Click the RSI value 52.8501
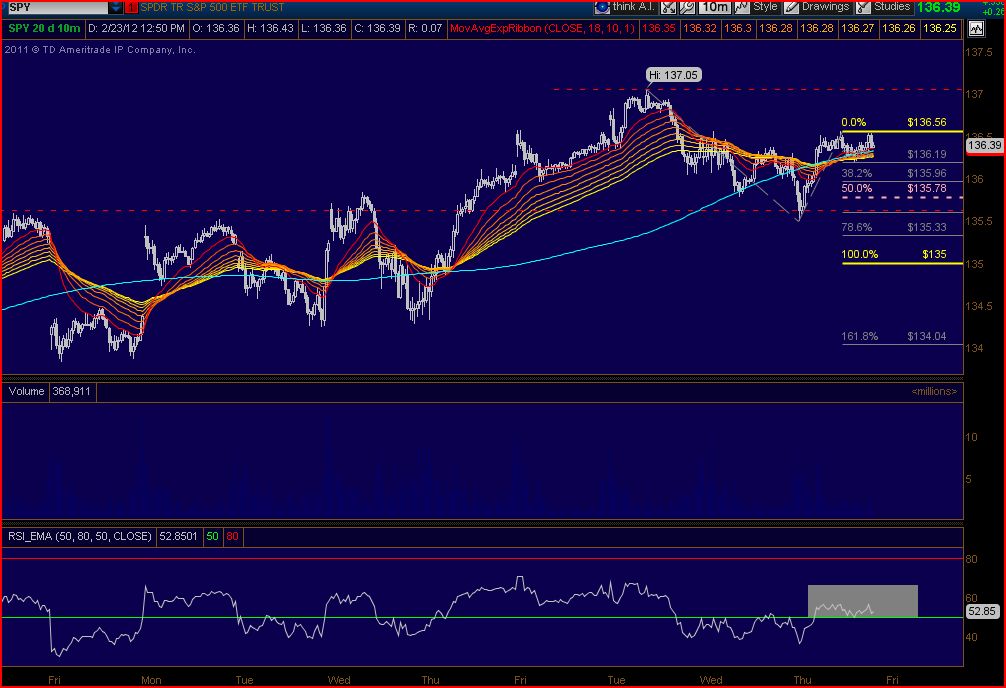This screenshot has width=1006, height=688. pos(178,537)
